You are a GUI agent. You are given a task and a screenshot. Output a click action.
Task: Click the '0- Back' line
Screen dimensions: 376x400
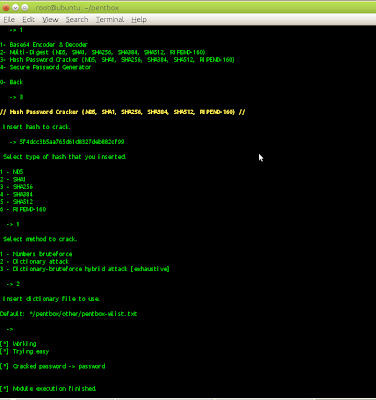pos(11,82)
